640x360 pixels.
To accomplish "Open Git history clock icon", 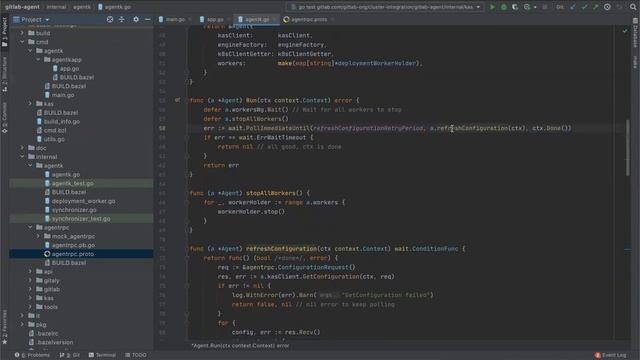I will pyautogui.click(x=607, y=7).
